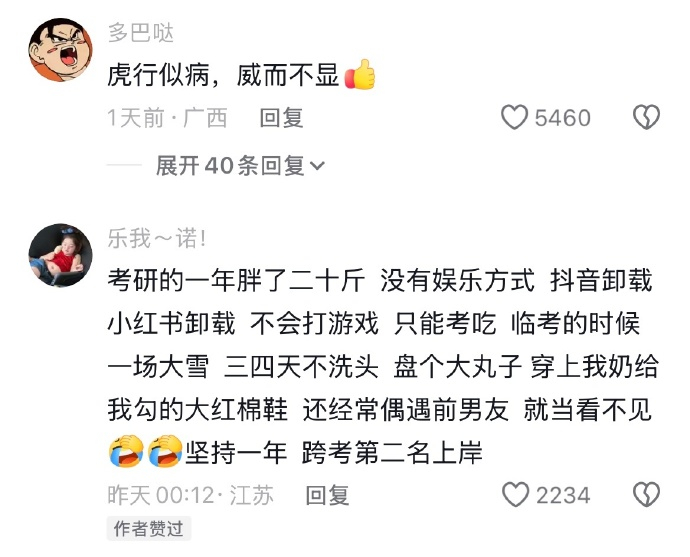Like the comment by 多巴哒
This screenshot has height=557, width=690.
tap(514, 117)
